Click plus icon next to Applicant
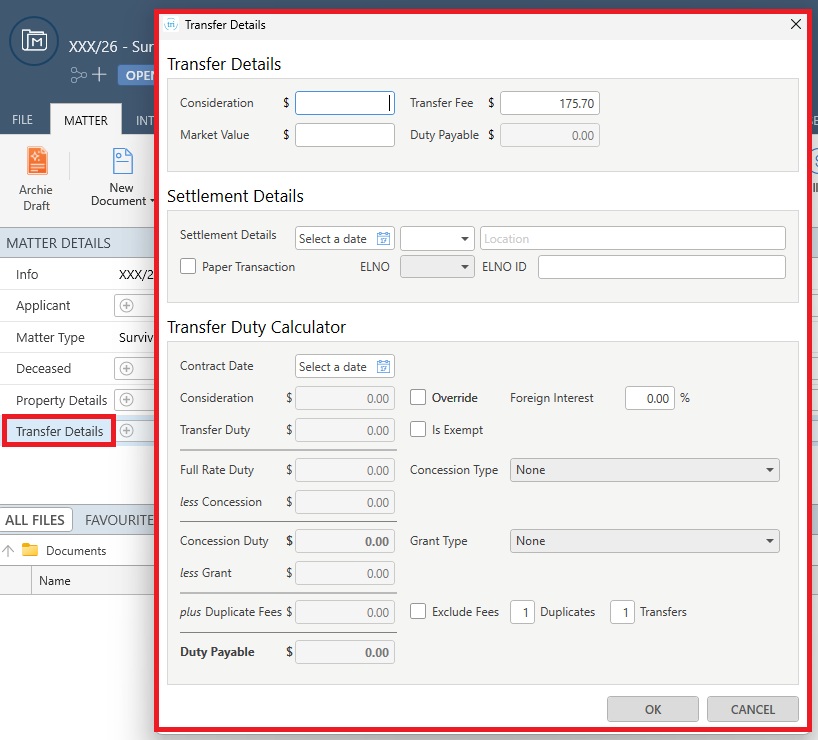The height and width of the screenshot is (740, 818). (x=126, y=306)
